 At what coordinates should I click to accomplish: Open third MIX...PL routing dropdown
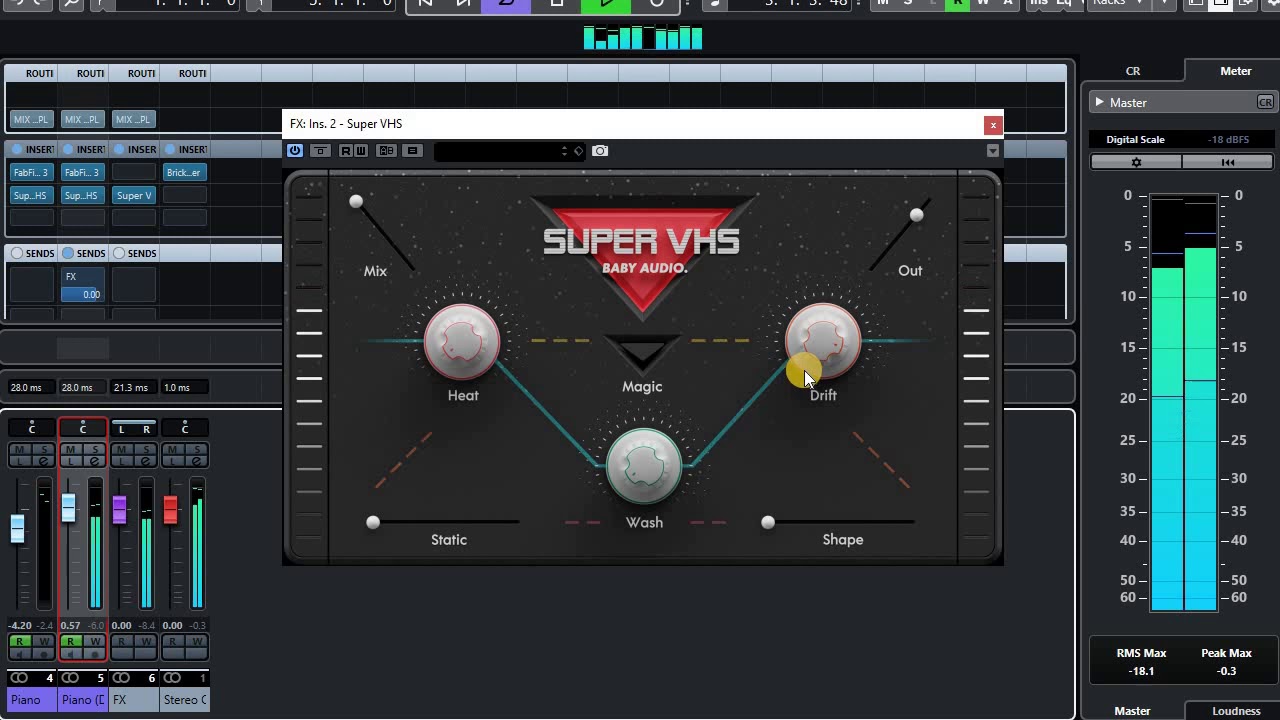pos(133,119)
